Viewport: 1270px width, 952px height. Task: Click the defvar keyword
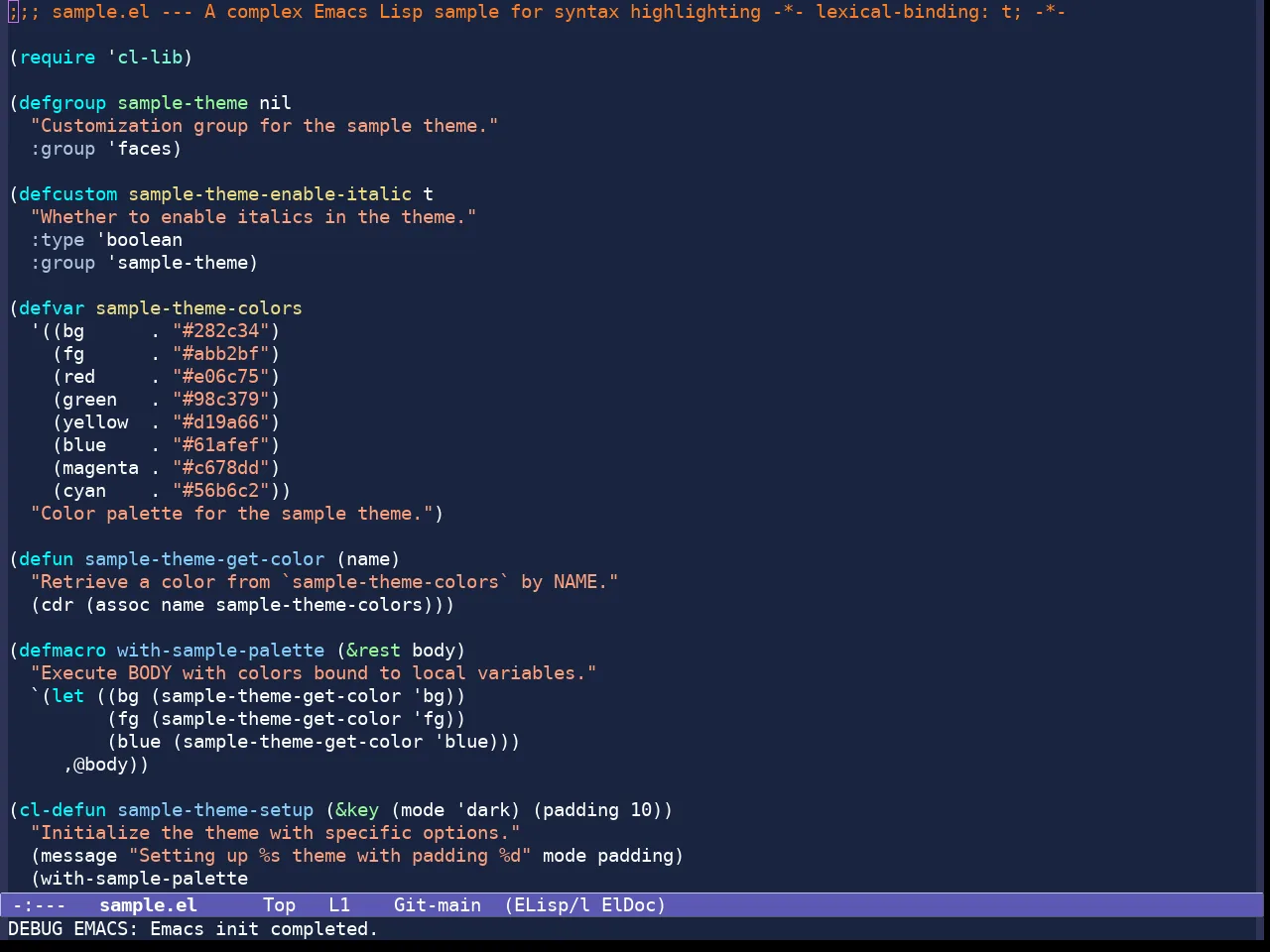52,308
